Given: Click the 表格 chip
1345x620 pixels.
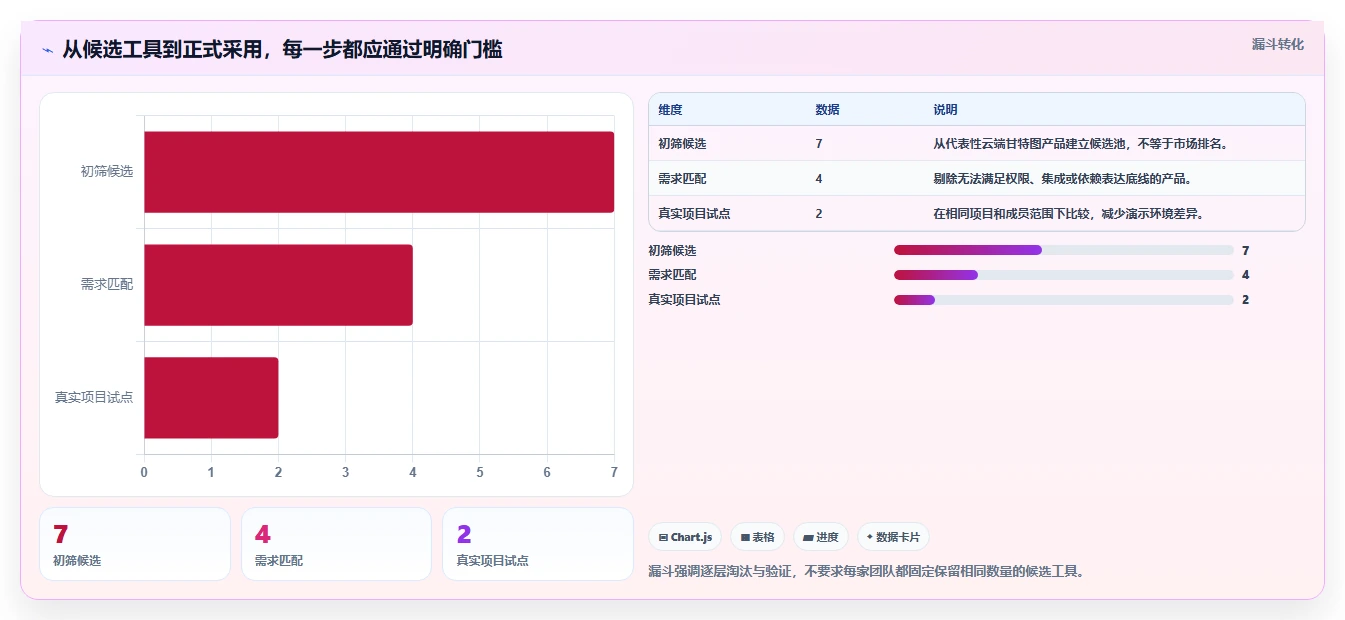Looking at the screenshot, I should pyautogui.click(x=758, y=537).
